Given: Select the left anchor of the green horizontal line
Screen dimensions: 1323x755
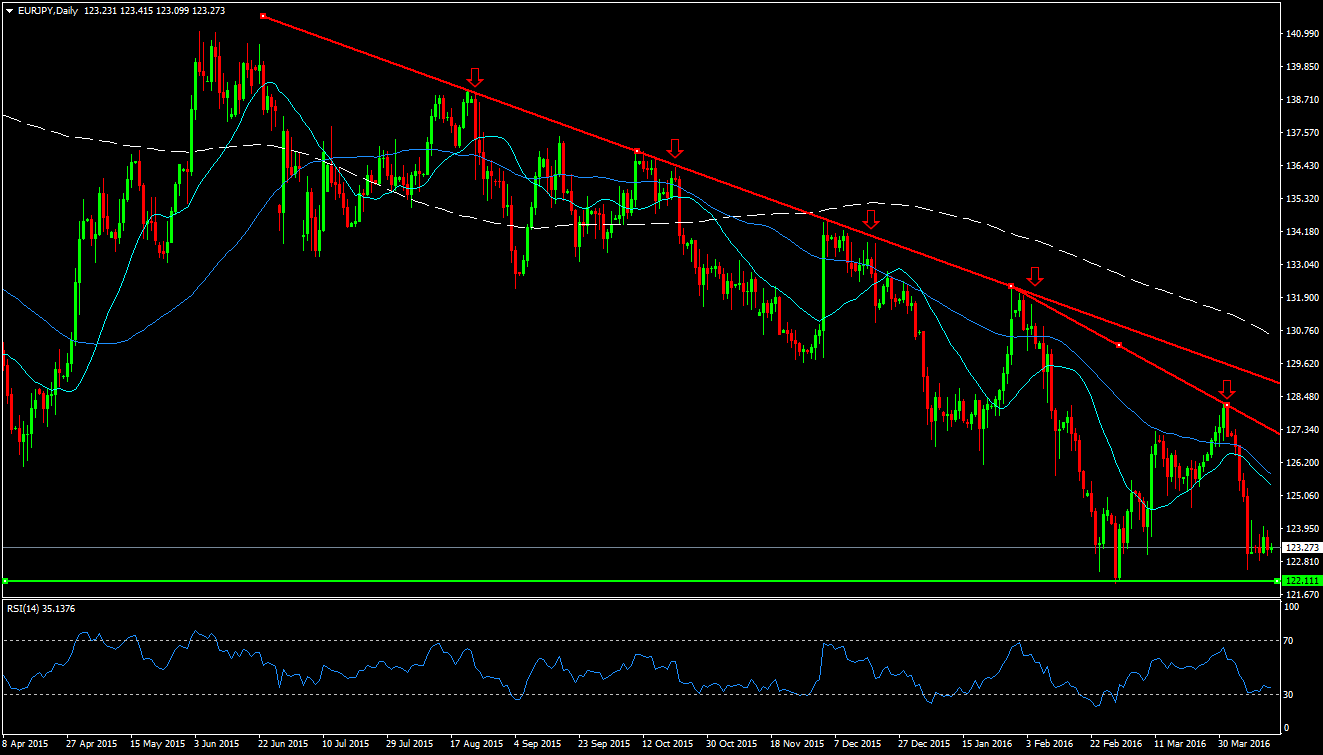Looking at the screenshot, I should pos(5,581).
